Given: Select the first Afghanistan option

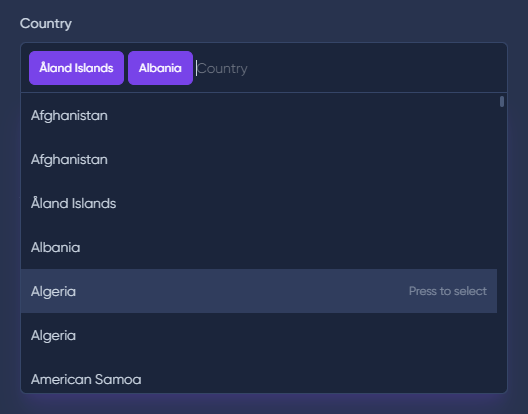Looking at the screenshot, I should tap(259, 116).
